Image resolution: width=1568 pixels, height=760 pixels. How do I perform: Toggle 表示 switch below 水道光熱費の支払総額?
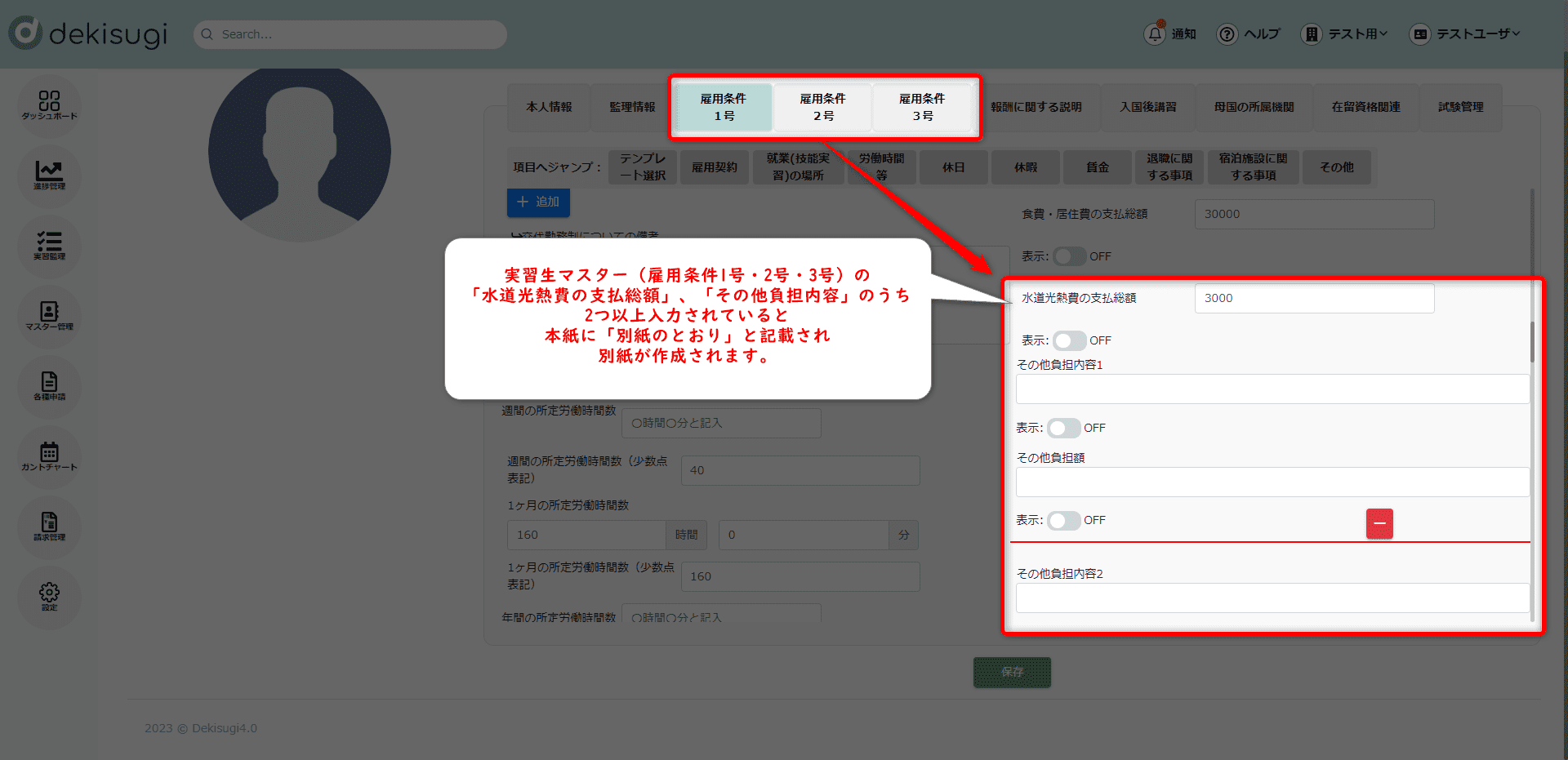point(1069,340)
